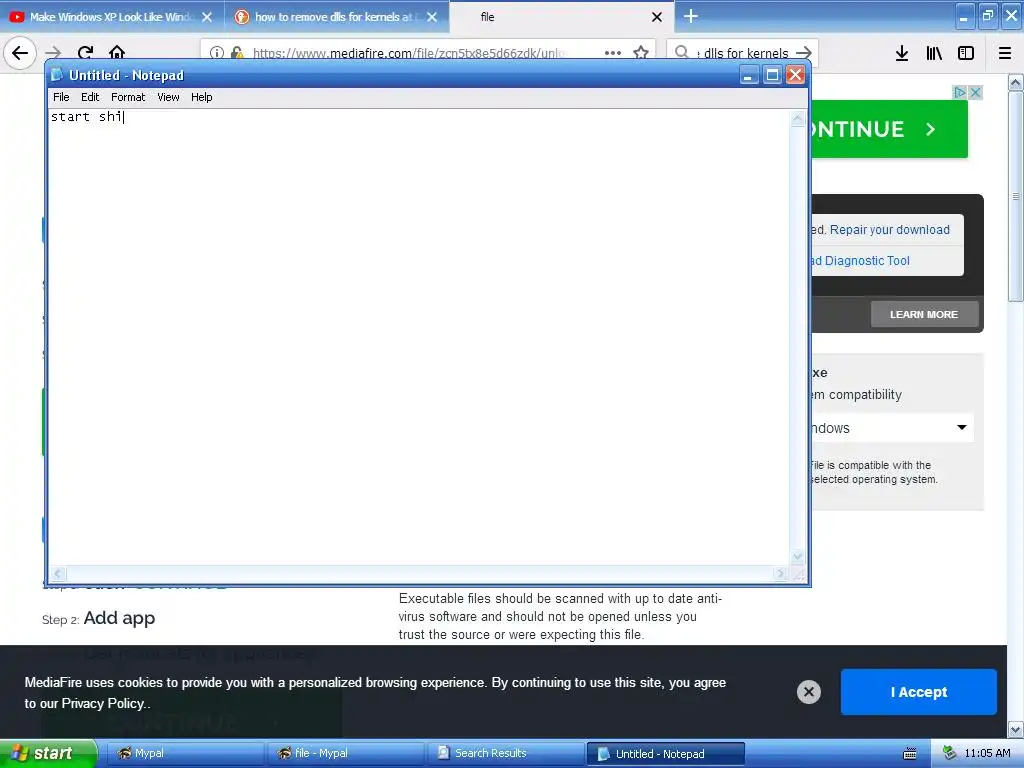
Task: Close the advertisement with the X icon
Action: pyautogui.click(x=976, y=92)
